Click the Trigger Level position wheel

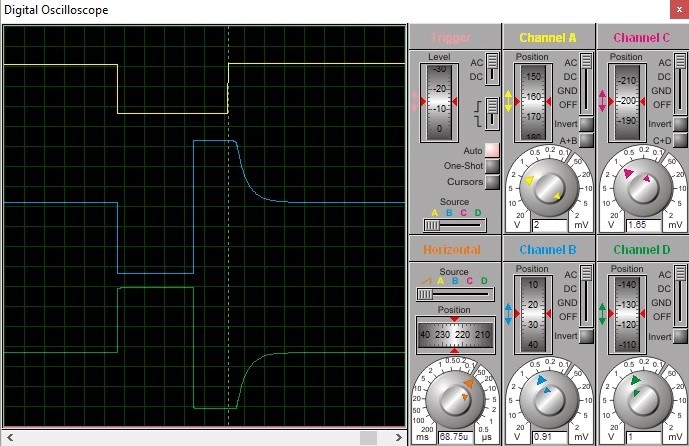pyautogui.click(x=440, y=102)
